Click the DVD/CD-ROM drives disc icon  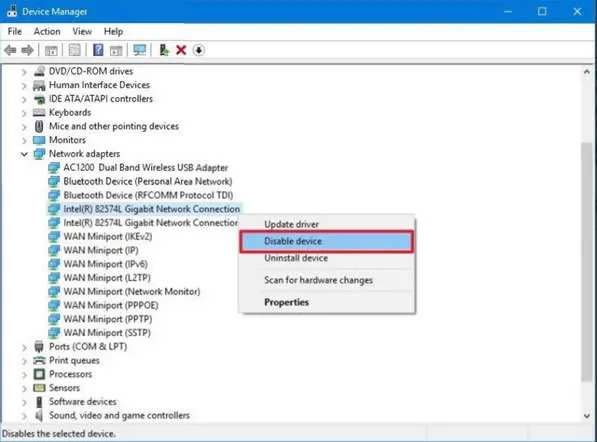pos(39,71)
